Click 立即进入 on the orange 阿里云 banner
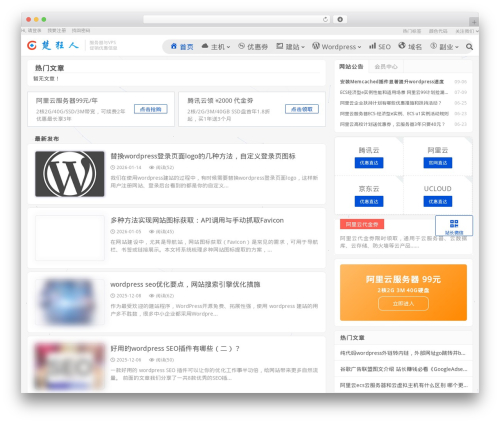The height and width of the screenshot is (423, 500). tap(403, 304)
